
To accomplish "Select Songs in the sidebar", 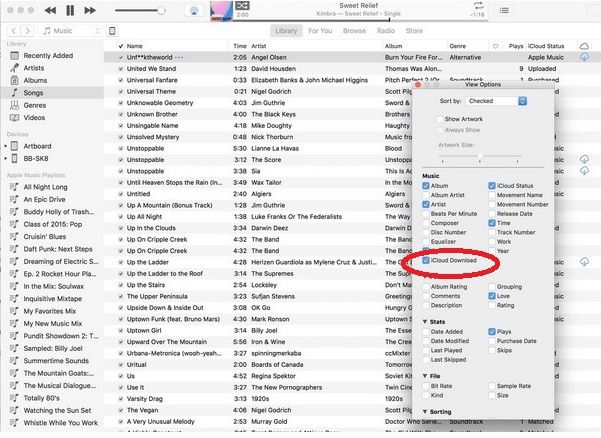I will coord(33,93).
